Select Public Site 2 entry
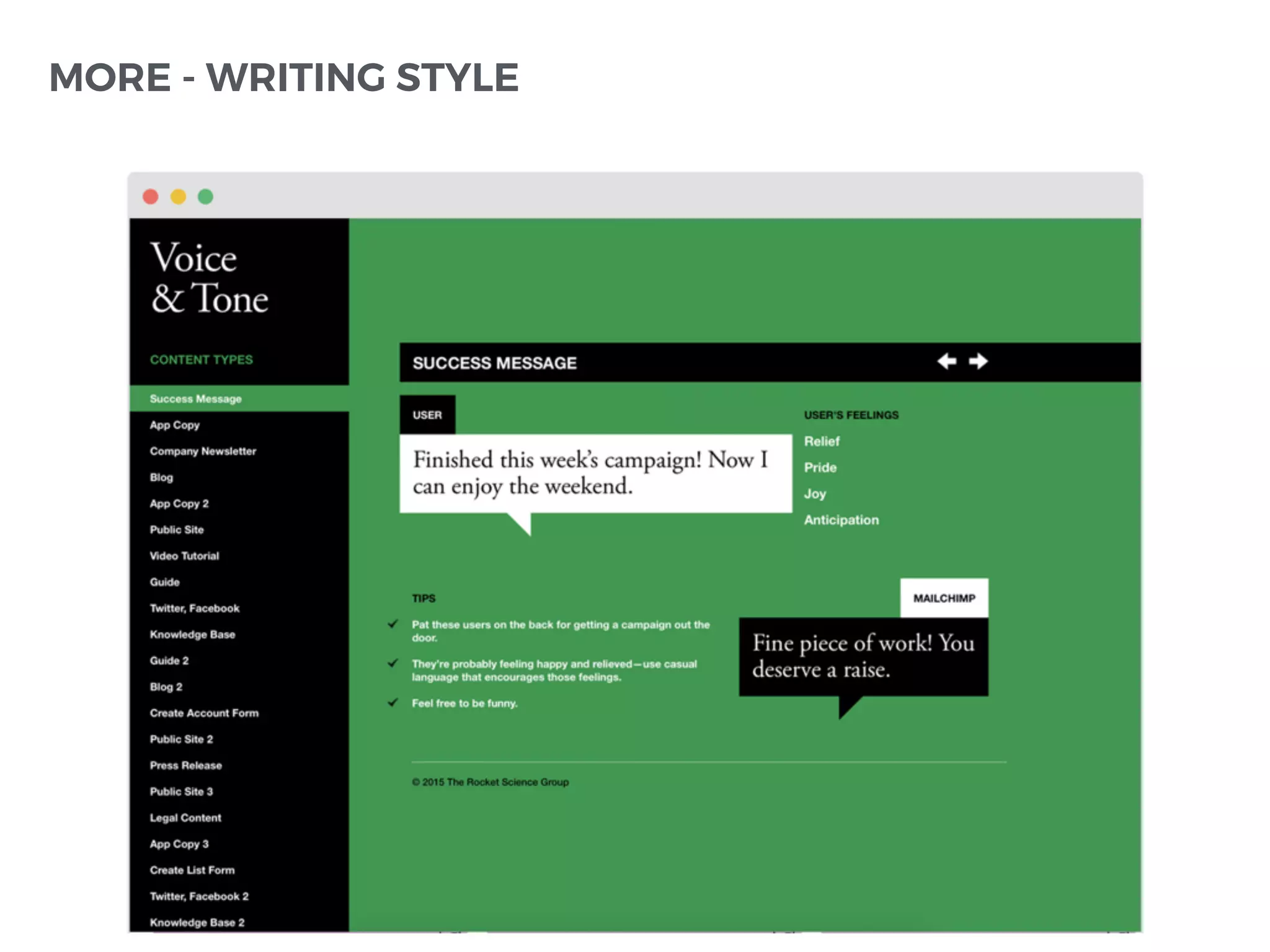 click(x=181, y=739)
